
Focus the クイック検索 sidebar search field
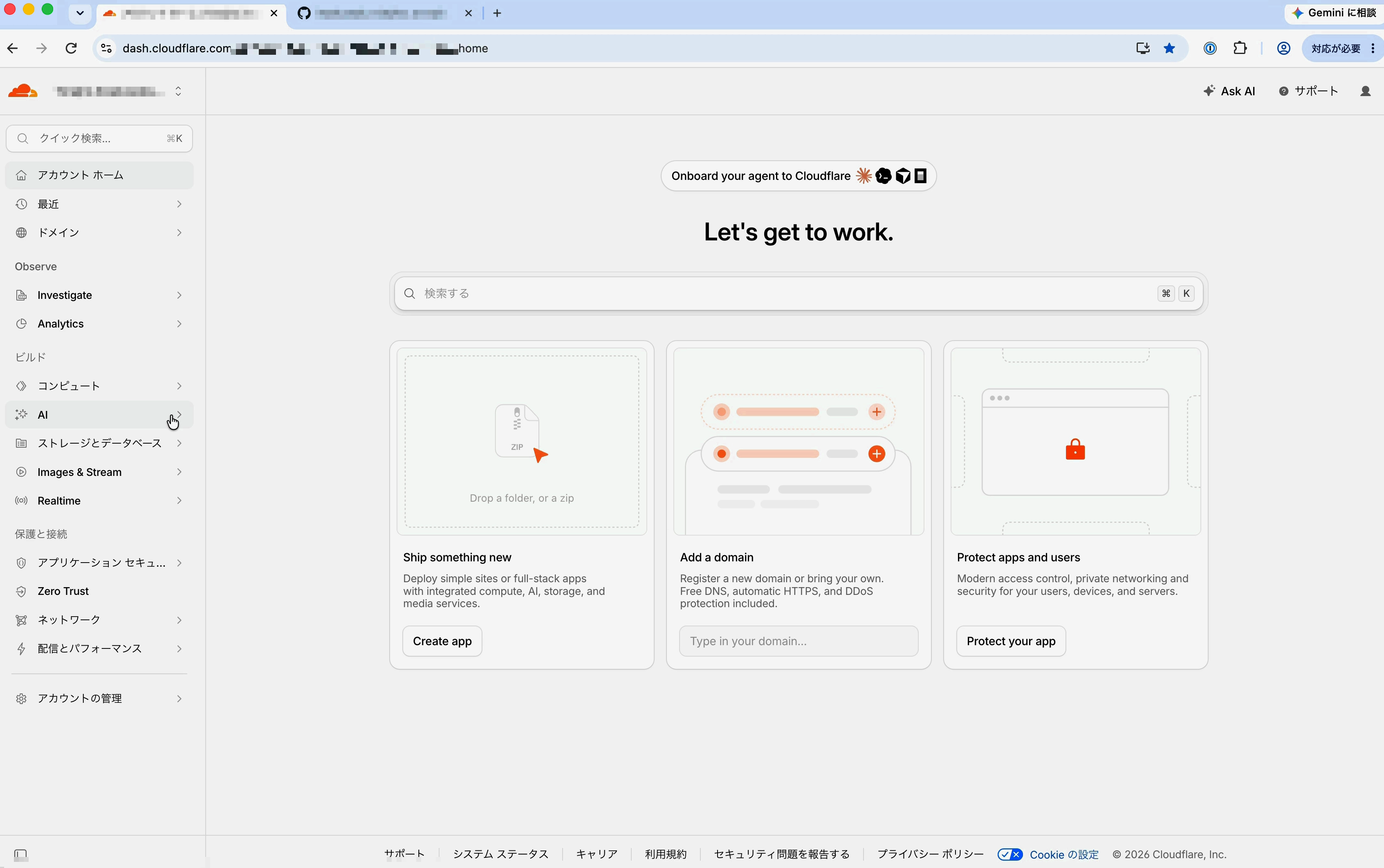coord(99,138)
